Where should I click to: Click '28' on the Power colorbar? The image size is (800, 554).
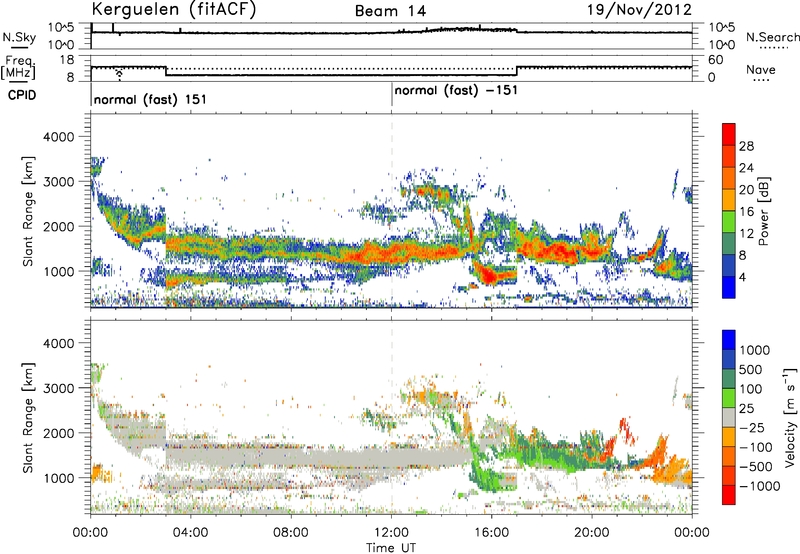tap(746, 146)
